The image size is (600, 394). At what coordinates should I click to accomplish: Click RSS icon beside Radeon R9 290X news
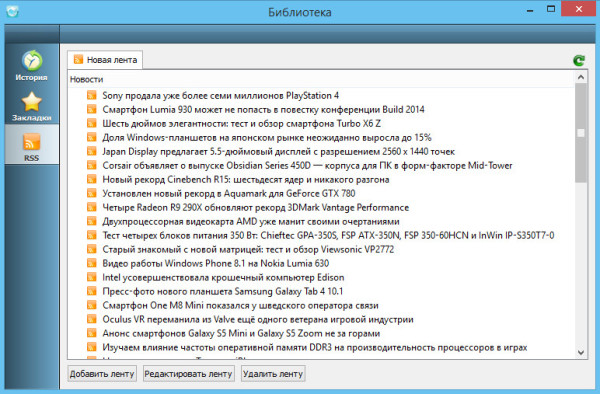91,207
